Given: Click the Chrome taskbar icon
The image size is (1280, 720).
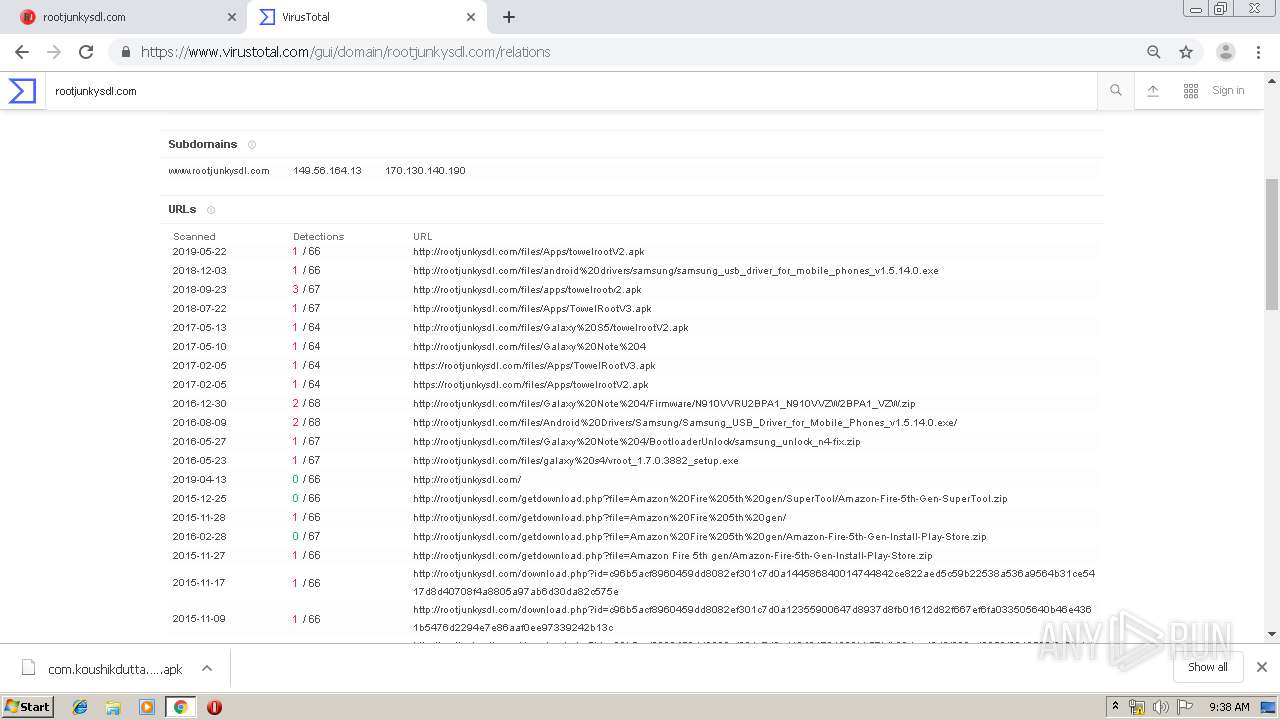Looking at the screenshot, I should [x=180, y=707].
